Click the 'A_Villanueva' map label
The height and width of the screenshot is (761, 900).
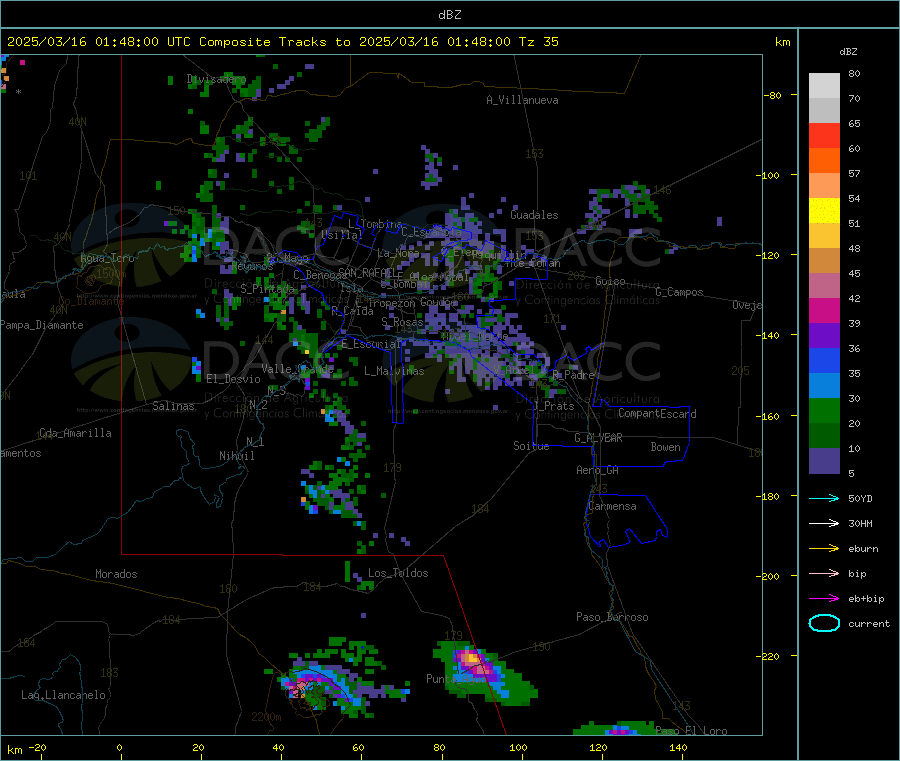(522, 100)
